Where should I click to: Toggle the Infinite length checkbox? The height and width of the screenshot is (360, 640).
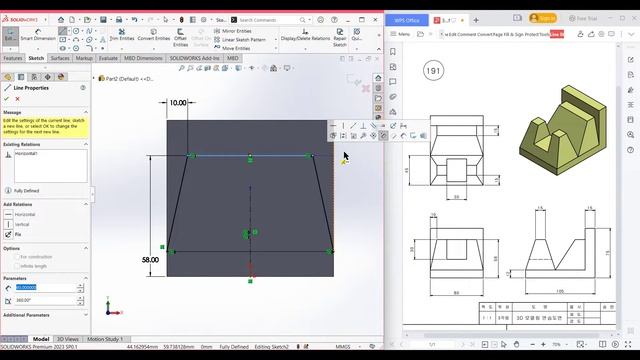coord(17,266)
